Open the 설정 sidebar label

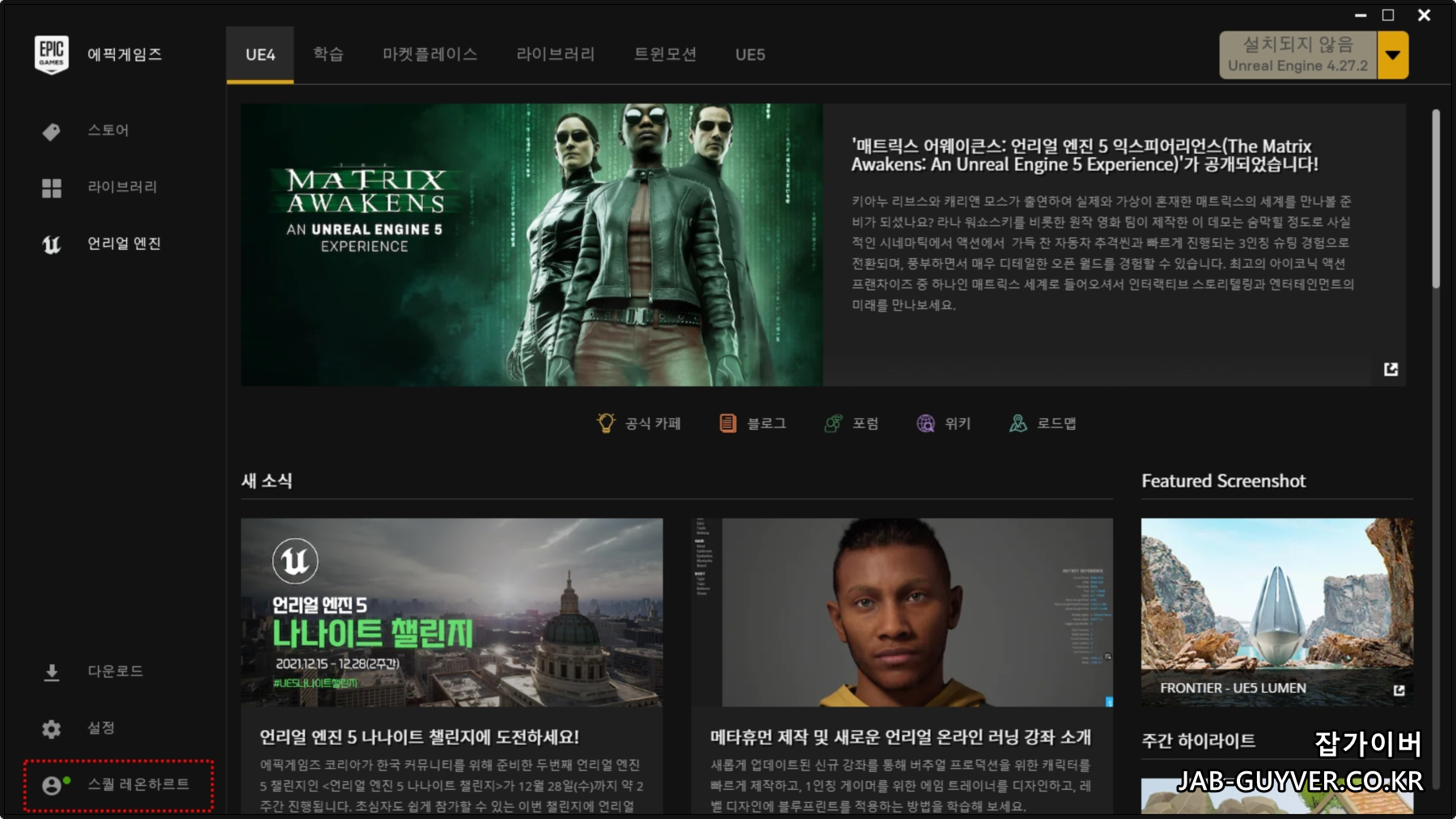(x=101, y=728)
